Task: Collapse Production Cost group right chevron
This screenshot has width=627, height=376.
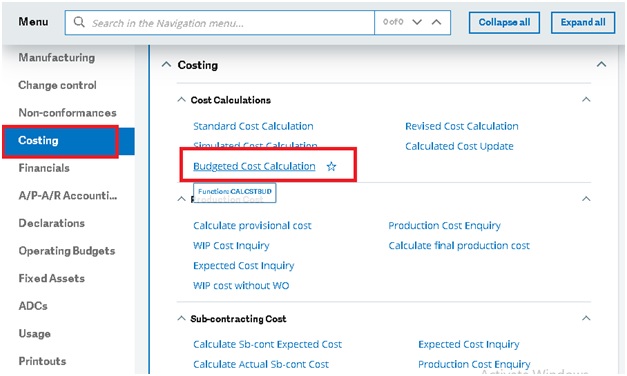Action: [x=586, y=199]
